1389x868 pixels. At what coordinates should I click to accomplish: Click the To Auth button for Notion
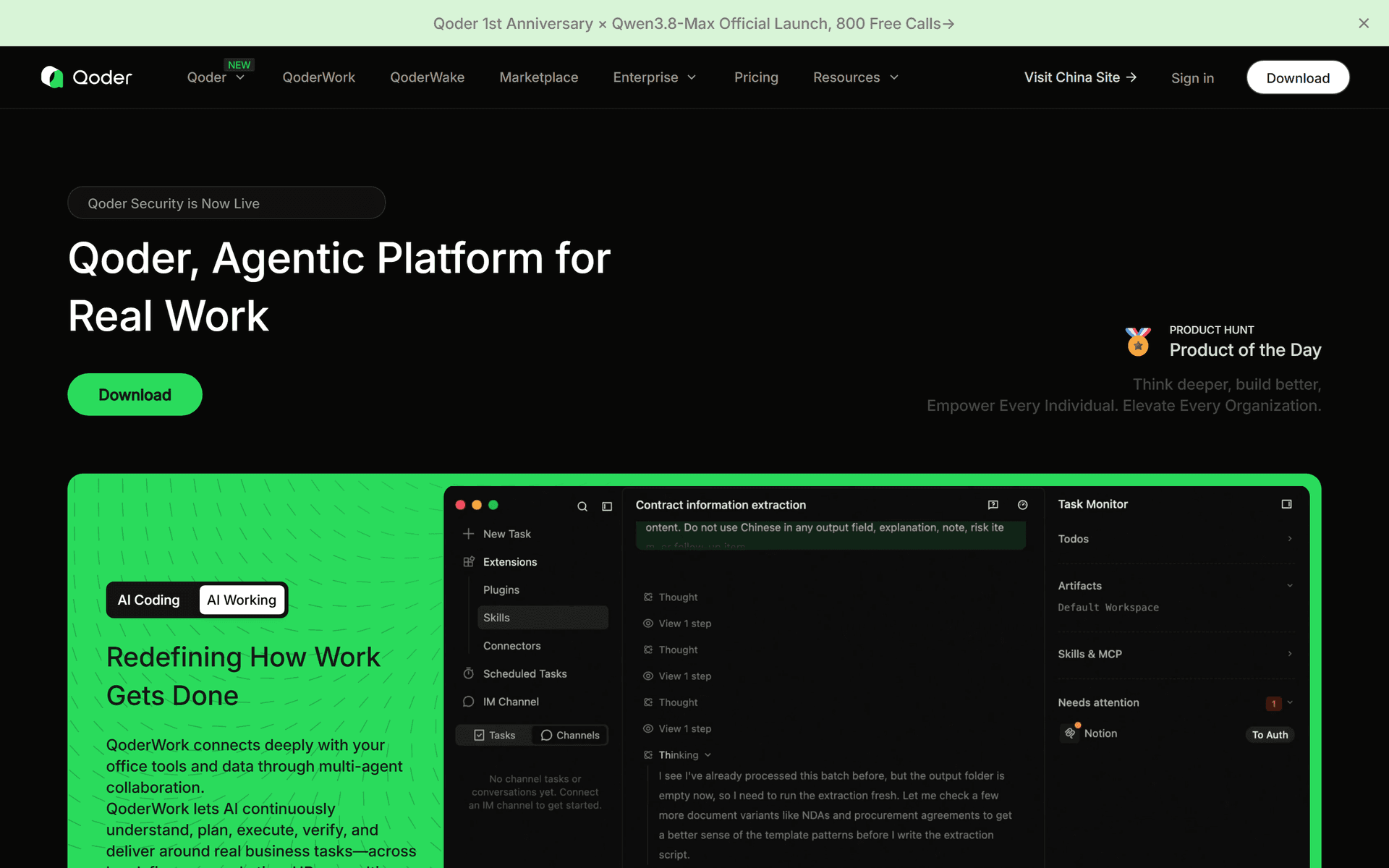pyautogui.click(x=1270, y=735)
